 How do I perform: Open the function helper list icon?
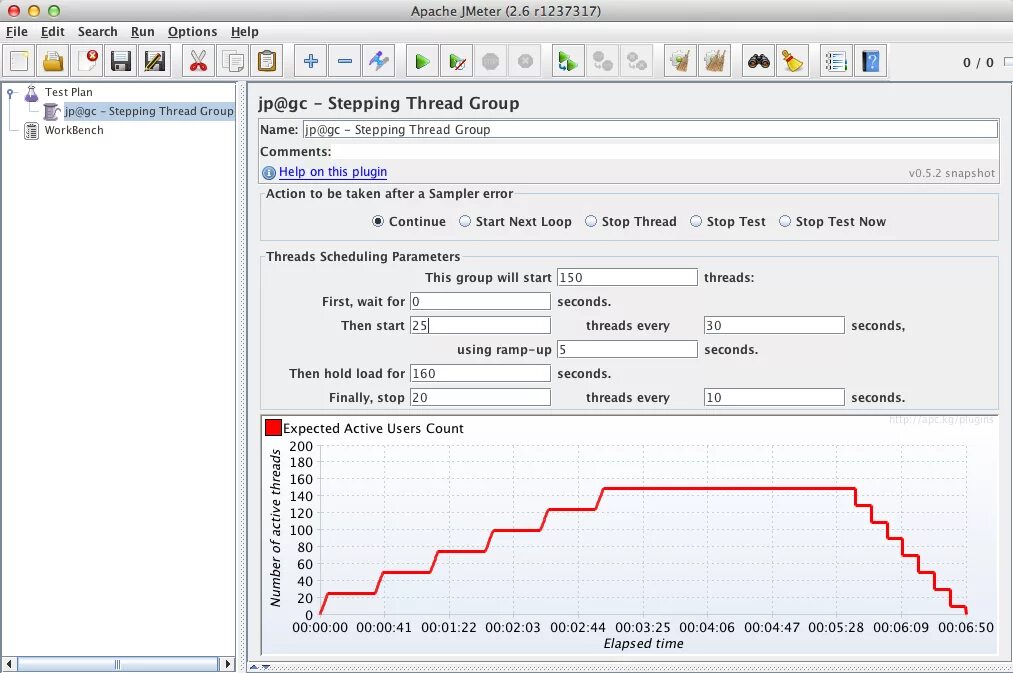[x=836, y=61]
